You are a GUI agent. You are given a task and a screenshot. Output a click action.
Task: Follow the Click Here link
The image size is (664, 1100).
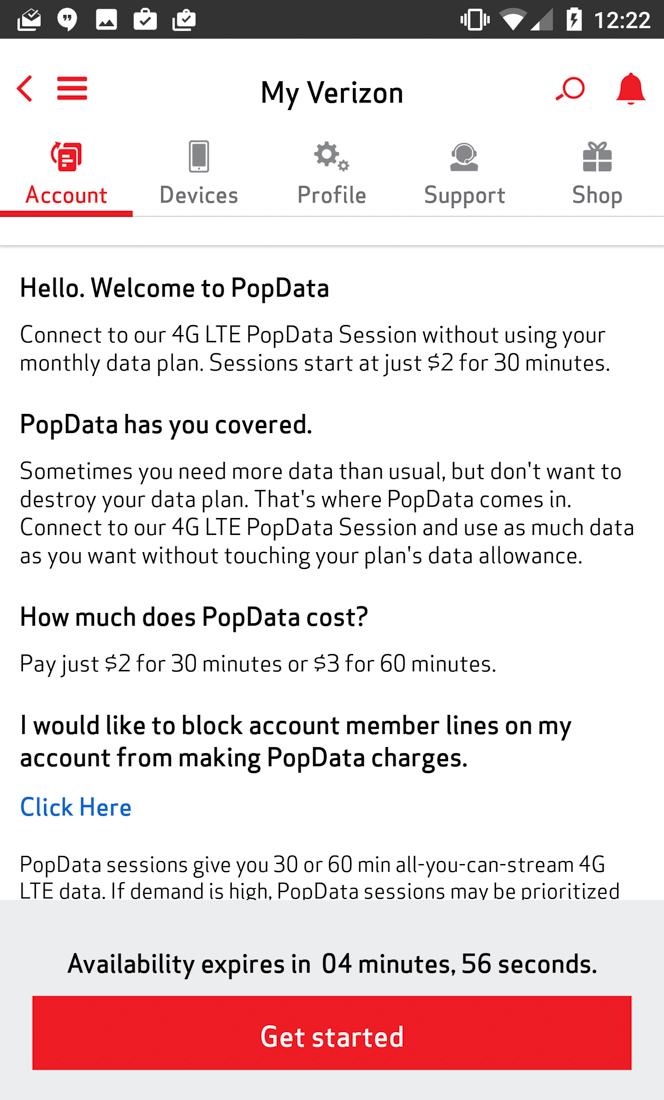pyautogui.click(x=76, y=807)
